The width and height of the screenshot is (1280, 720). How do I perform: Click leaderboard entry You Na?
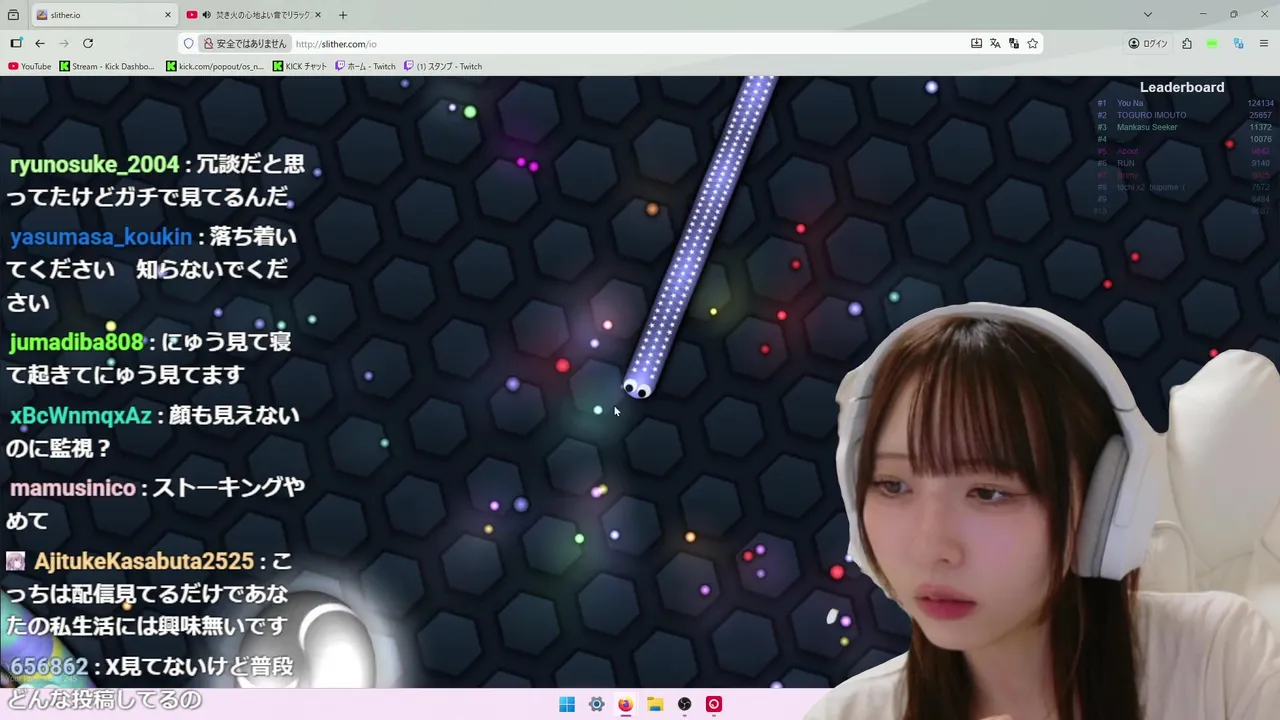point(1130,103)
